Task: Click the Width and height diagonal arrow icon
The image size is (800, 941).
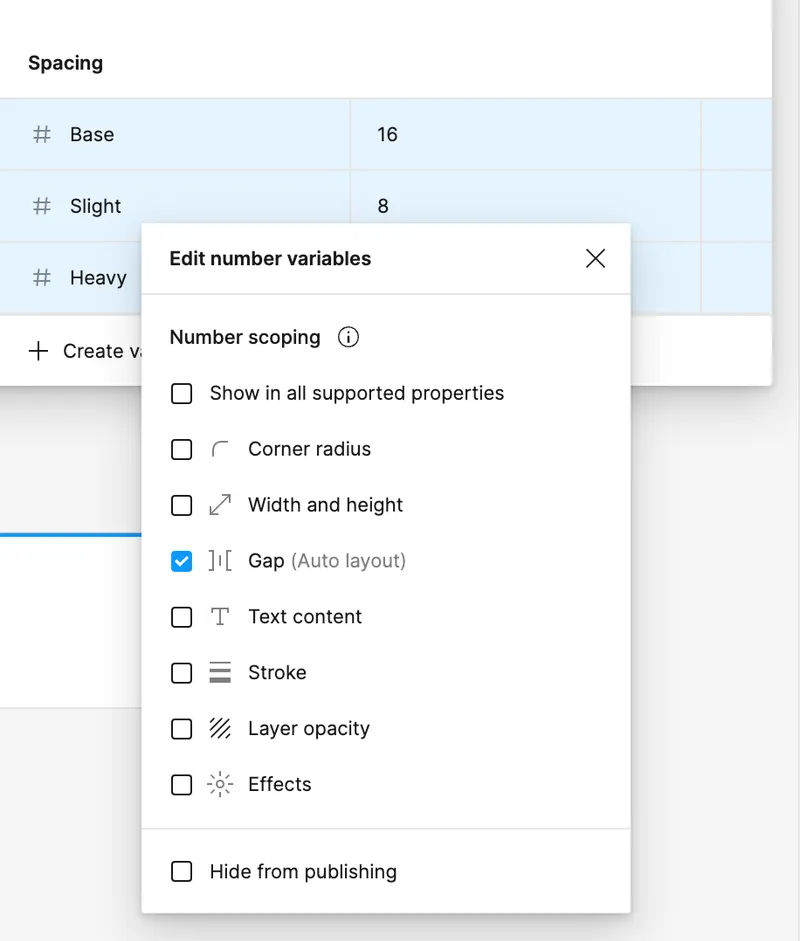Action: (220, 505)
